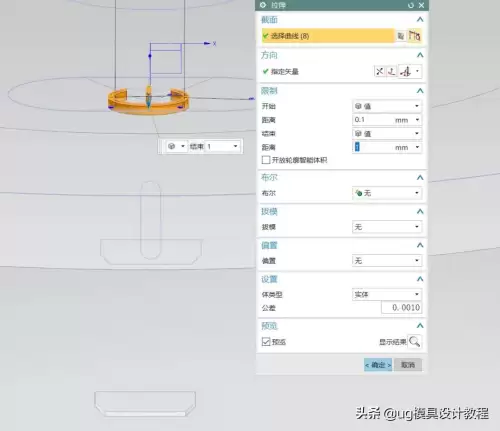Collapse the 偏置 section
Image resolution: width=500 pixels, height=431 pixels.
420,245
